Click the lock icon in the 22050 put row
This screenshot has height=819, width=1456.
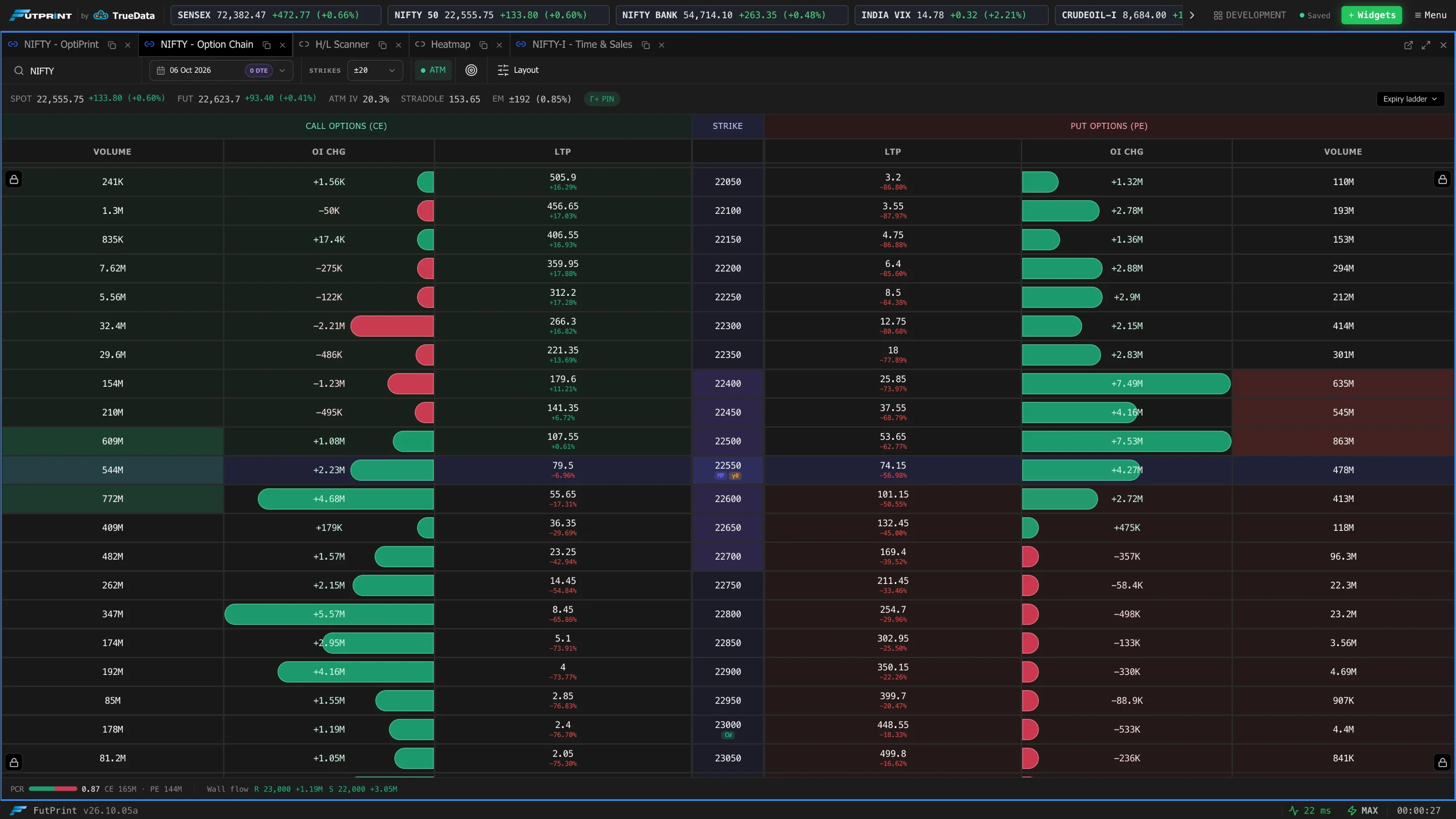click(1442, 180)
